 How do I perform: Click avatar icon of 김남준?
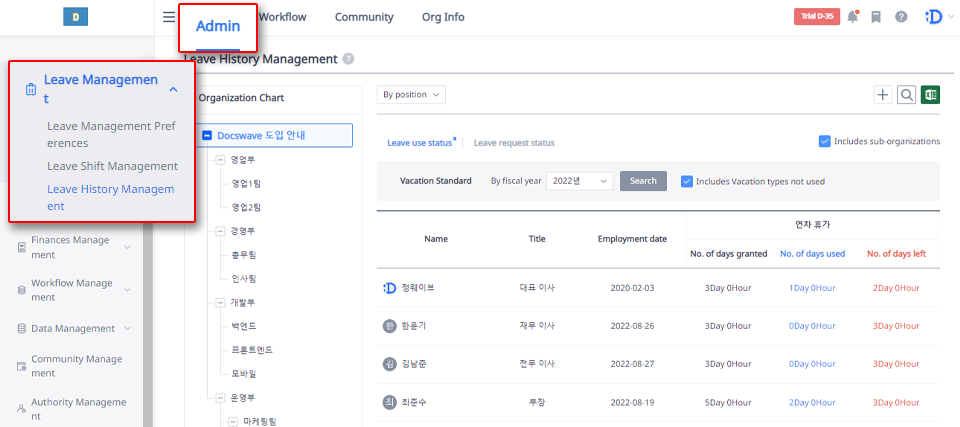[x=389, y=364]
